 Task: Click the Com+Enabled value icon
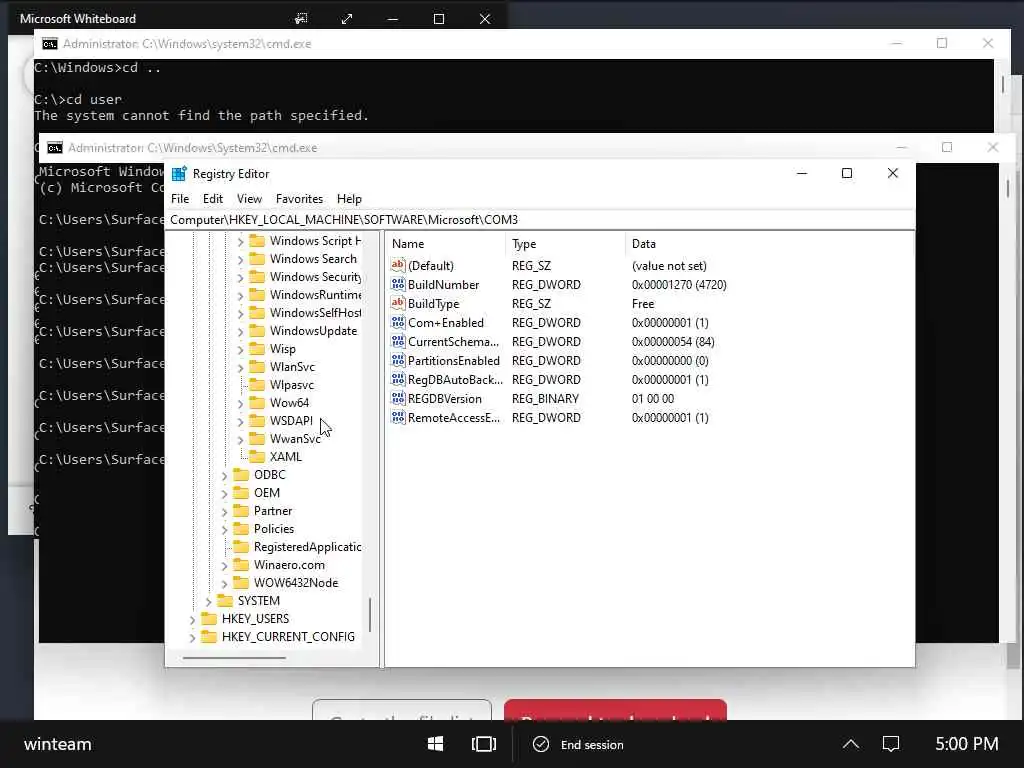(398, 322)
